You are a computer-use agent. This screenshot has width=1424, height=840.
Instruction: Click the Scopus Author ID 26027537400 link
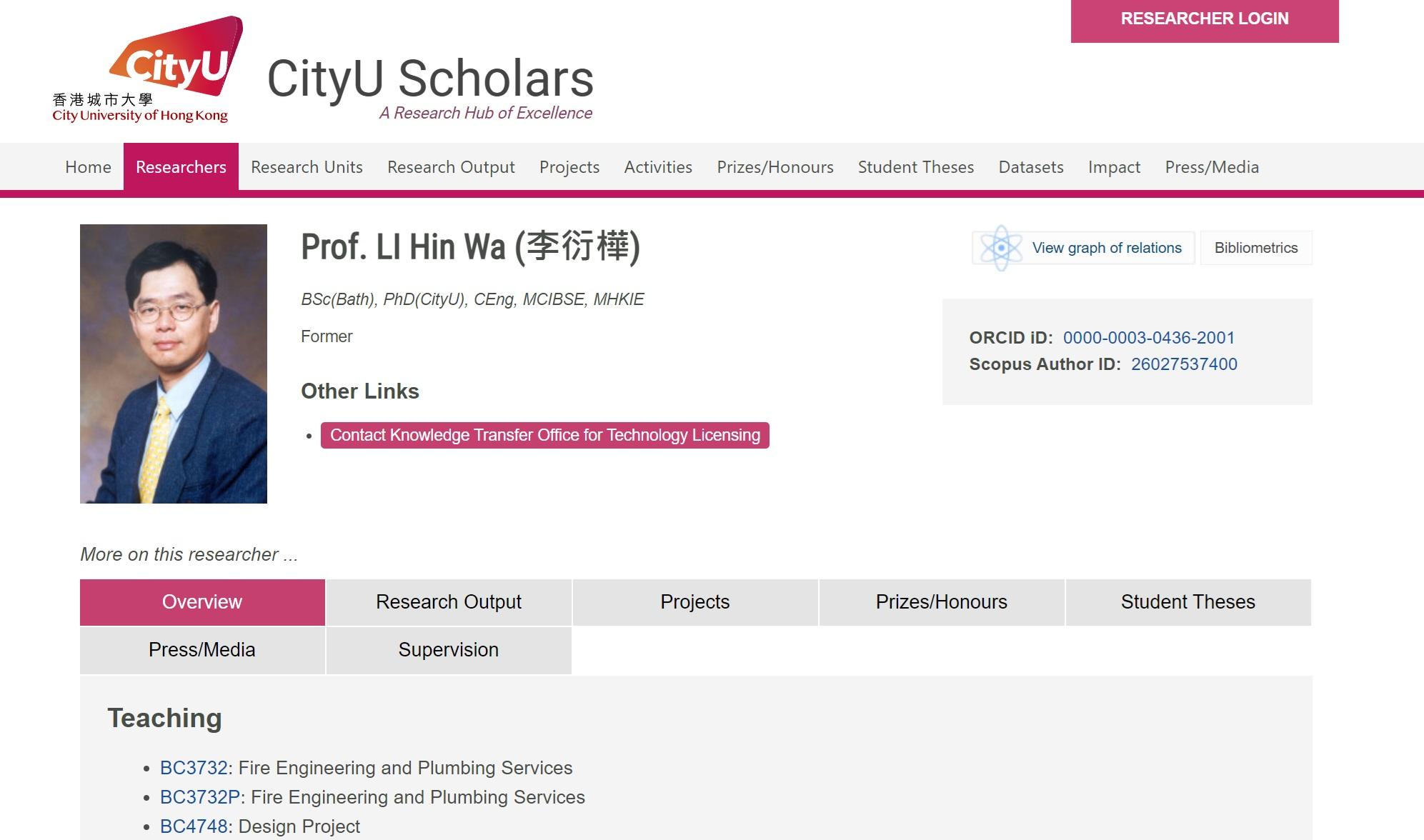point(1183,364)
